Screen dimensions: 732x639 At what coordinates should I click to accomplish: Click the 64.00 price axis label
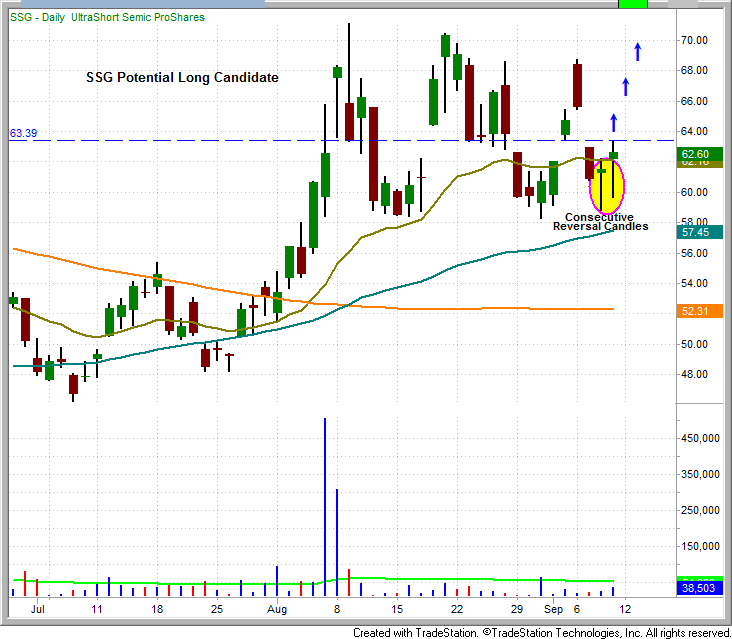tap(694, 131)
